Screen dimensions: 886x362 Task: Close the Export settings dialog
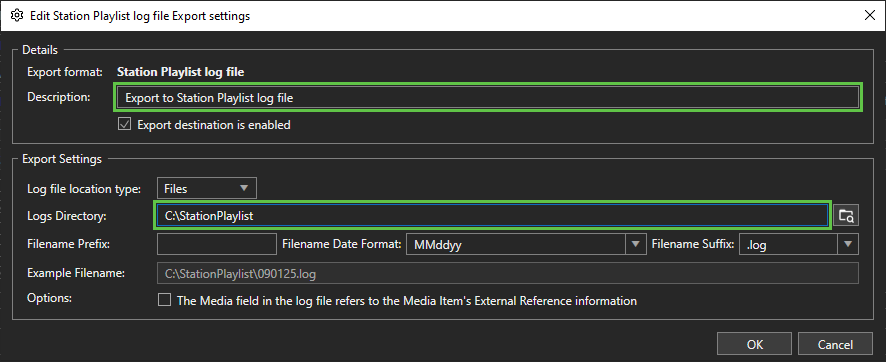point(870,16)
